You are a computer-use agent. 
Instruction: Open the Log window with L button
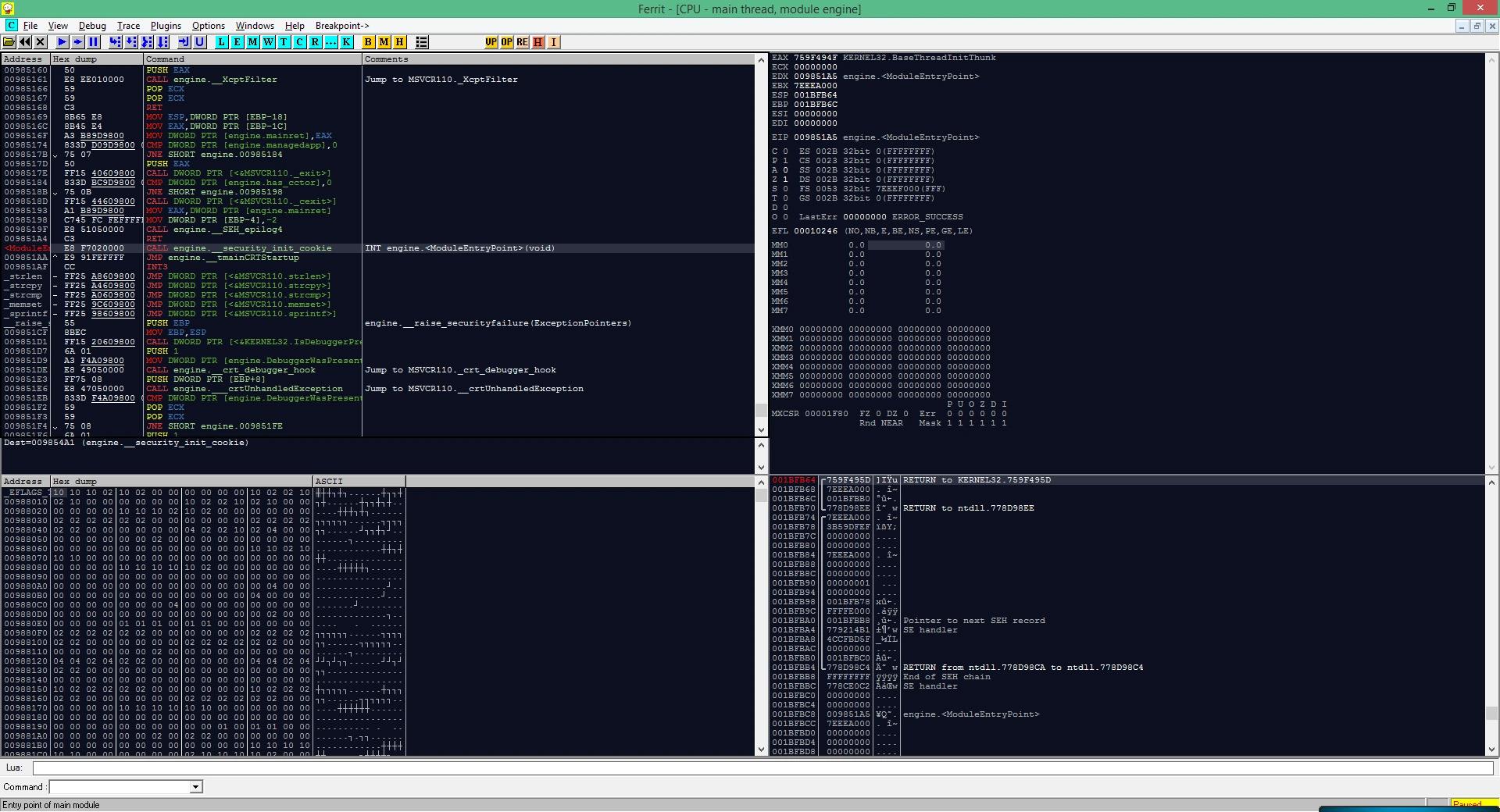coord(222,42)
